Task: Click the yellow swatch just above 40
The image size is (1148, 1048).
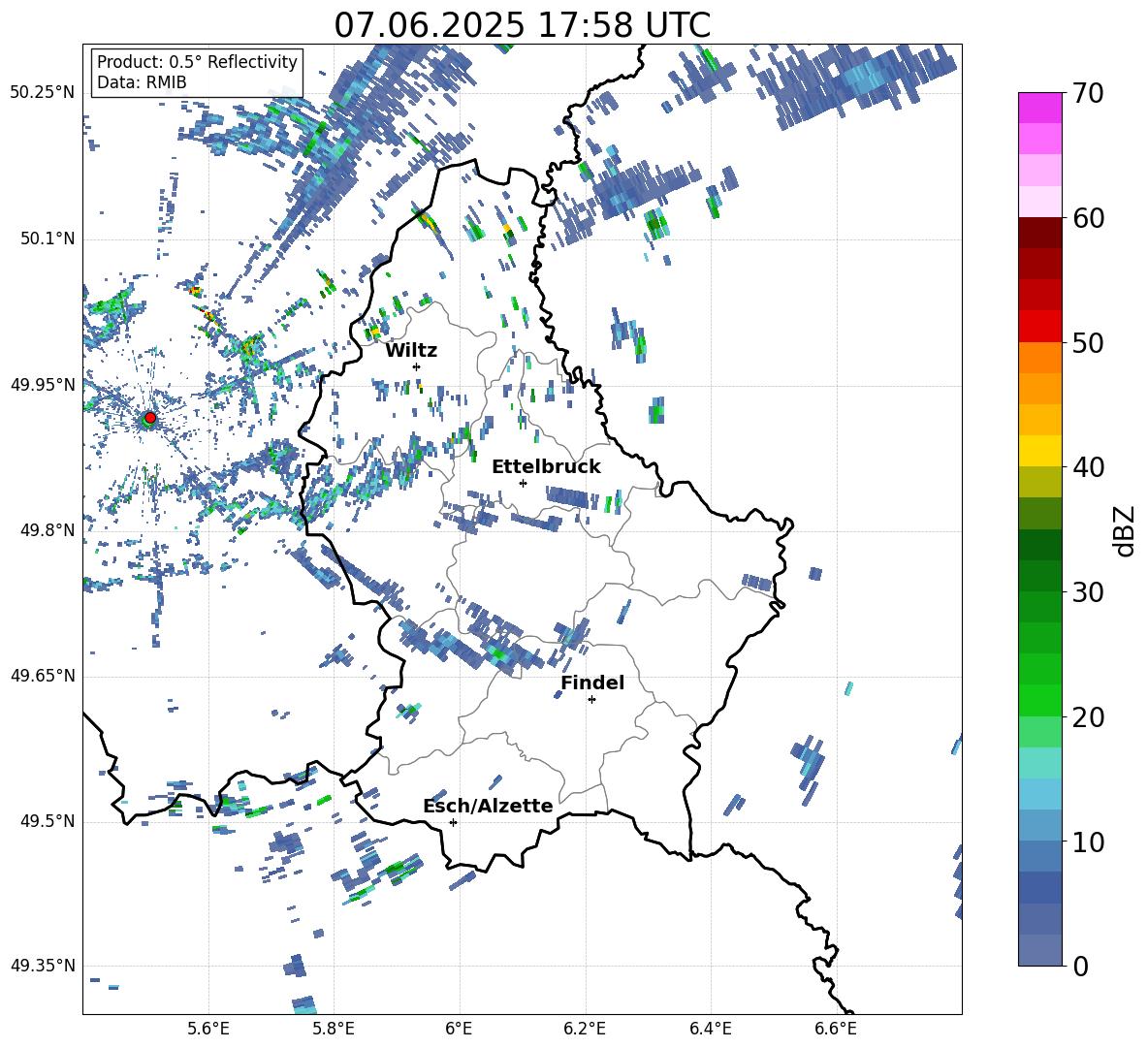Action: coord(1040,451)
